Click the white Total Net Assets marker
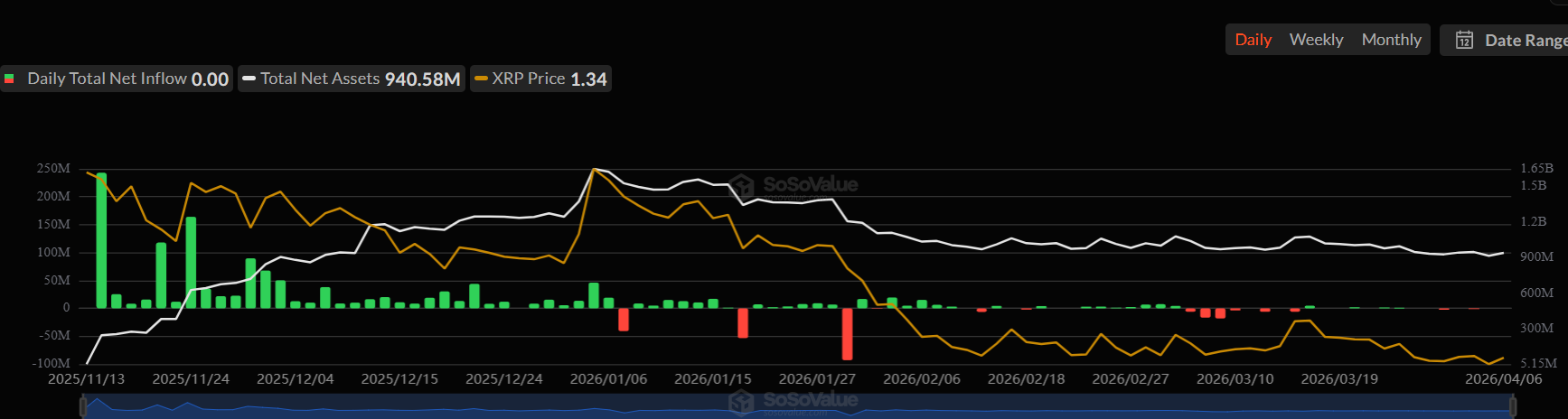The height and width of the screenshot is (419, 1568). coord(249,79)
